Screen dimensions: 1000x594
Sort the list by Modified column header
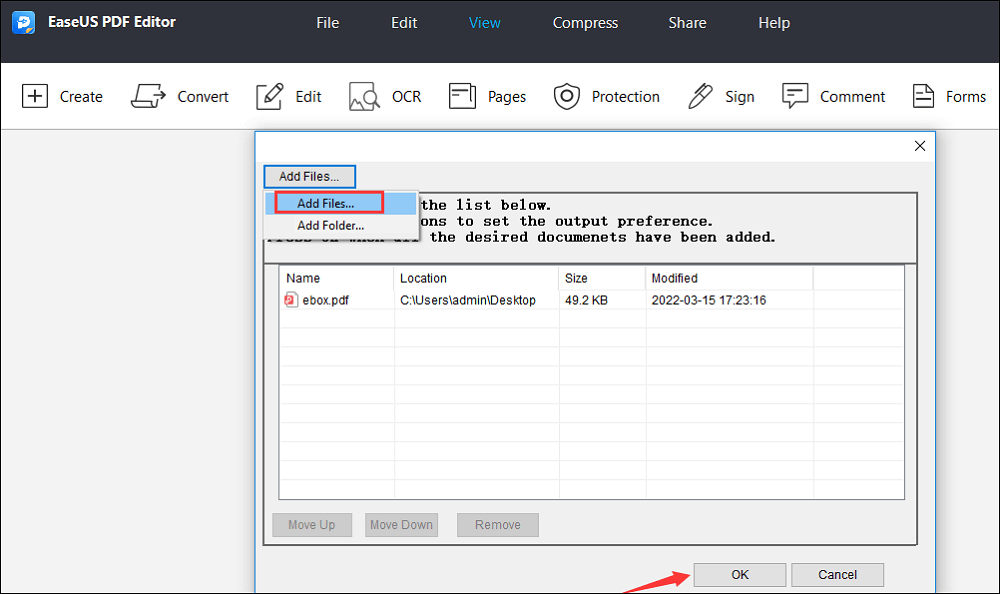729,278
